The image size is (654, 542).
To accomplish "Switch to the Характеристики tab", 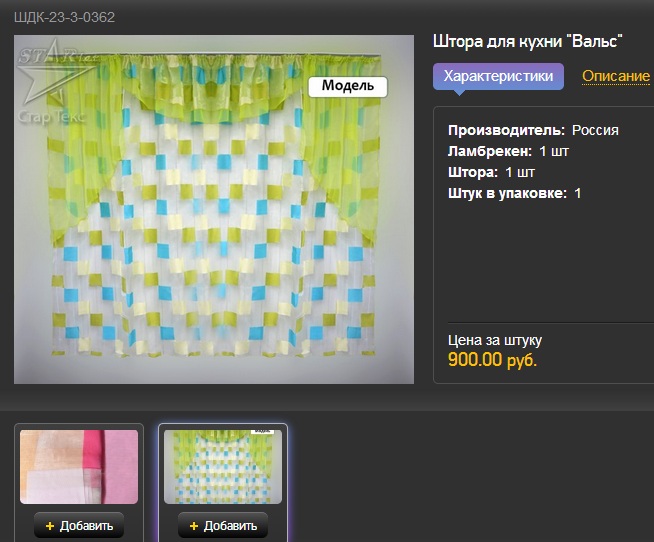I will [x=498, y=76].
